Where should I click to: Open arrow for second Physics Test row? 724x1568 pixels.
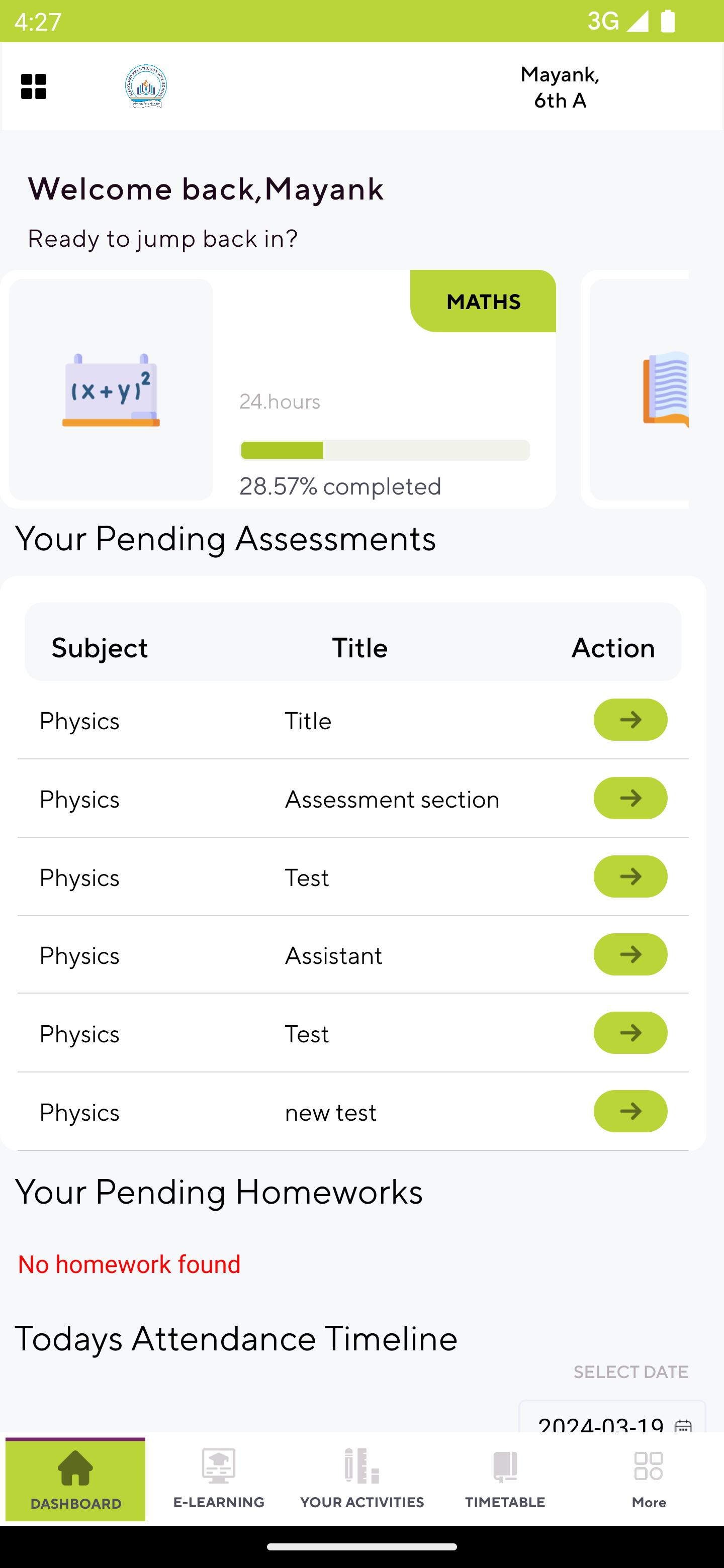pyautogui.click(x=630, y=1033)
